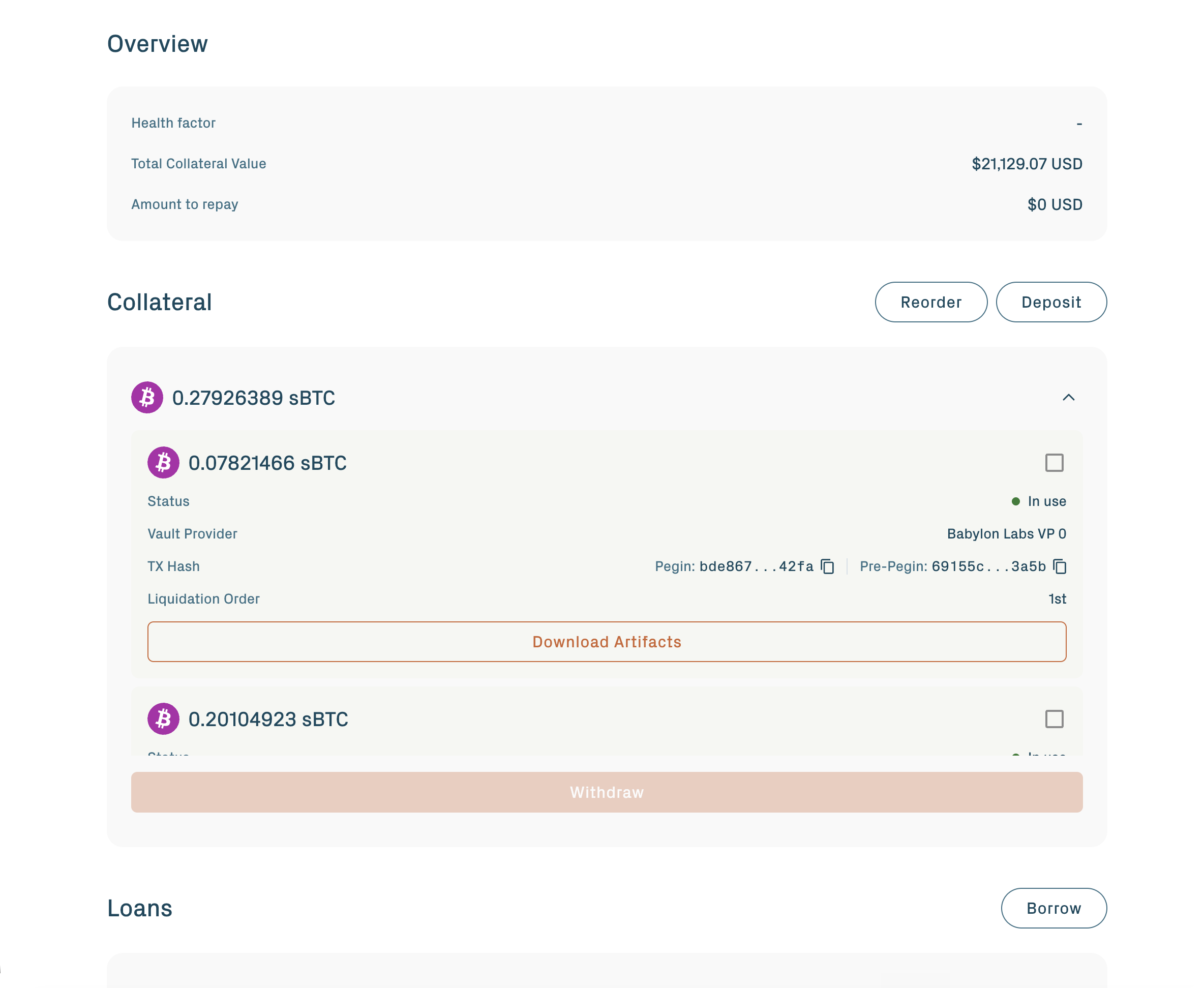
Task: Open the Reorder collateral option
Action: (x=931, y=302)
